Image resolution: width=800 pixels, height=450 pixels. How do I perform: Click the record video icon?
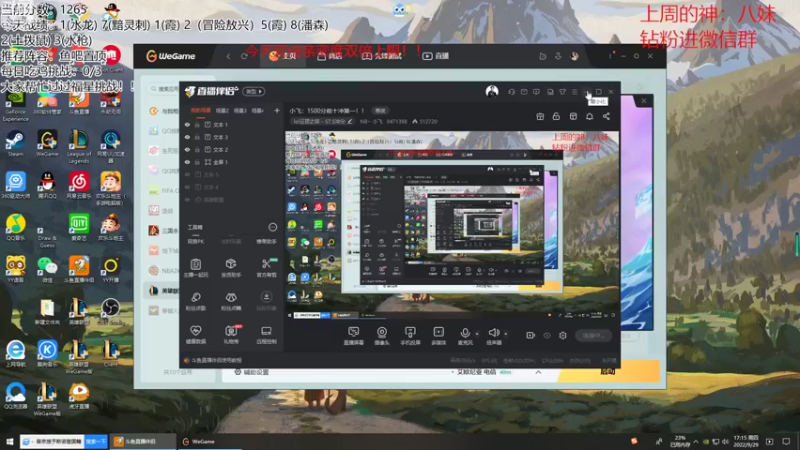(531, 335)
